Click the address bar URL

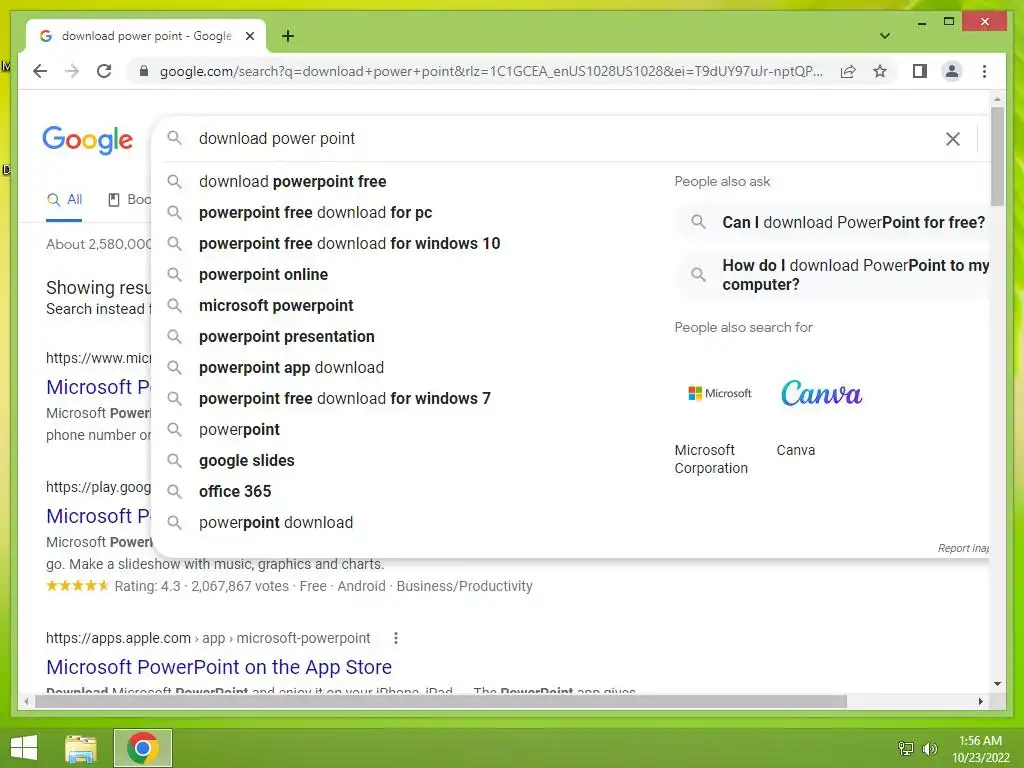pos(491,71)
